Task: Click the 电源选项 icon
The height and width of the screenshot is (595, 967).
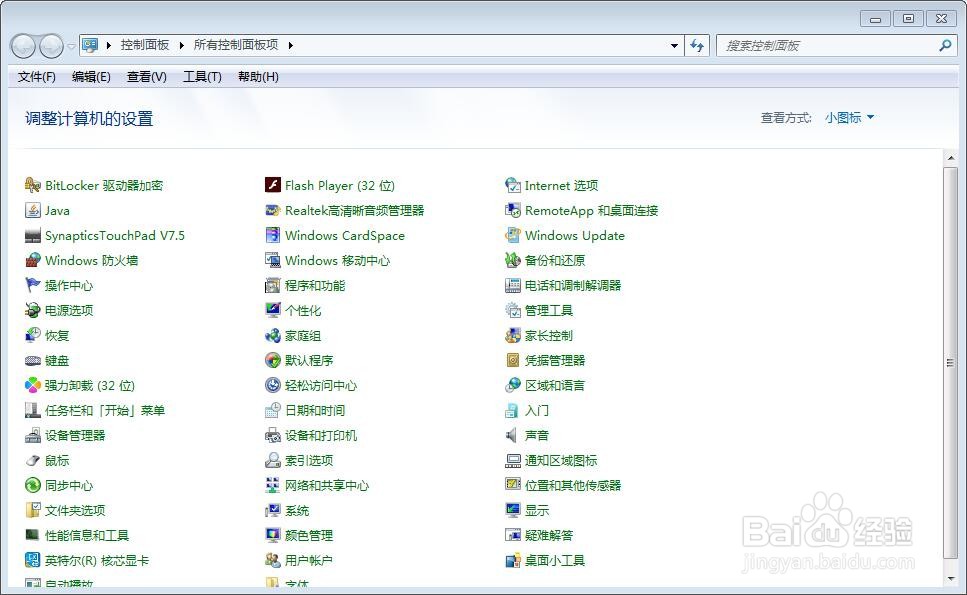Action: [33, 310]
